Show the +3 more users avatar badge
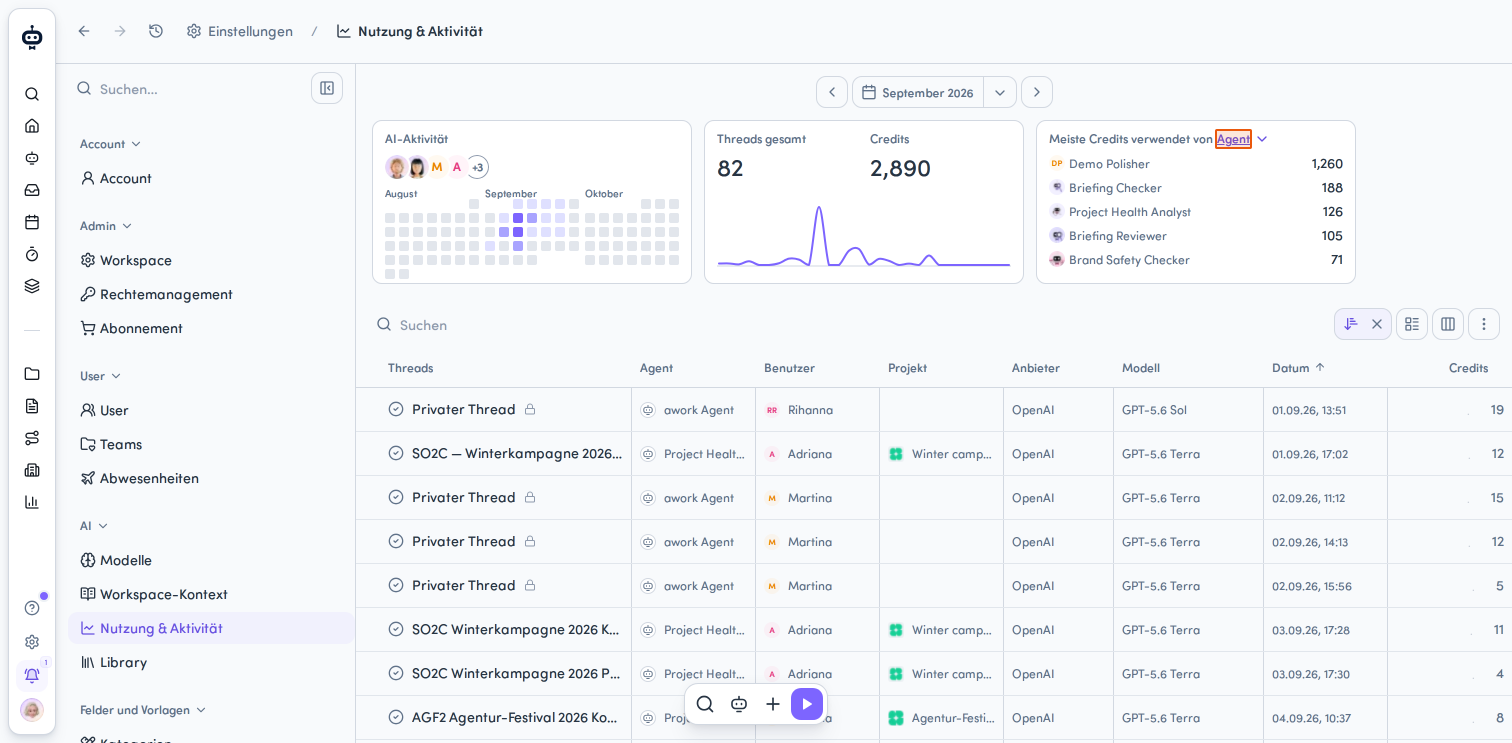Viewport: 1512px width, 743px height. pos(478,167)
